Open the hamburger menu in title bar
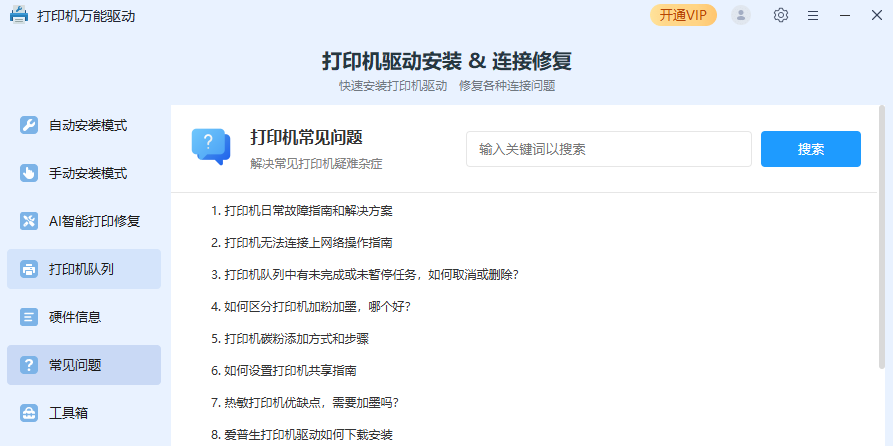This screenshot has height=446, width=893. (813, 15)
